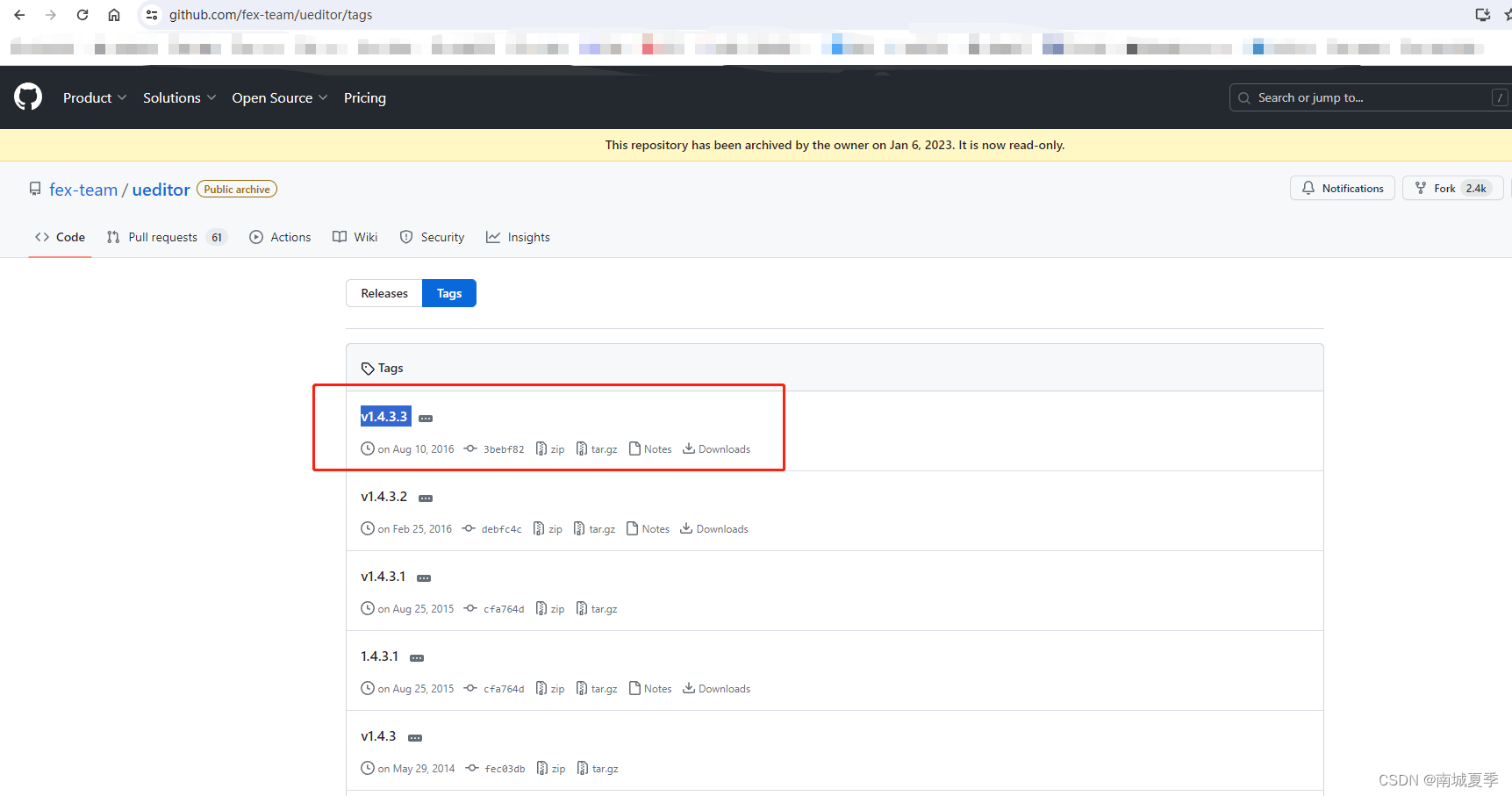This screenshot has width=1512, height=796.
Task: Click the Pull requests counter 61
Action: [217, 237]
